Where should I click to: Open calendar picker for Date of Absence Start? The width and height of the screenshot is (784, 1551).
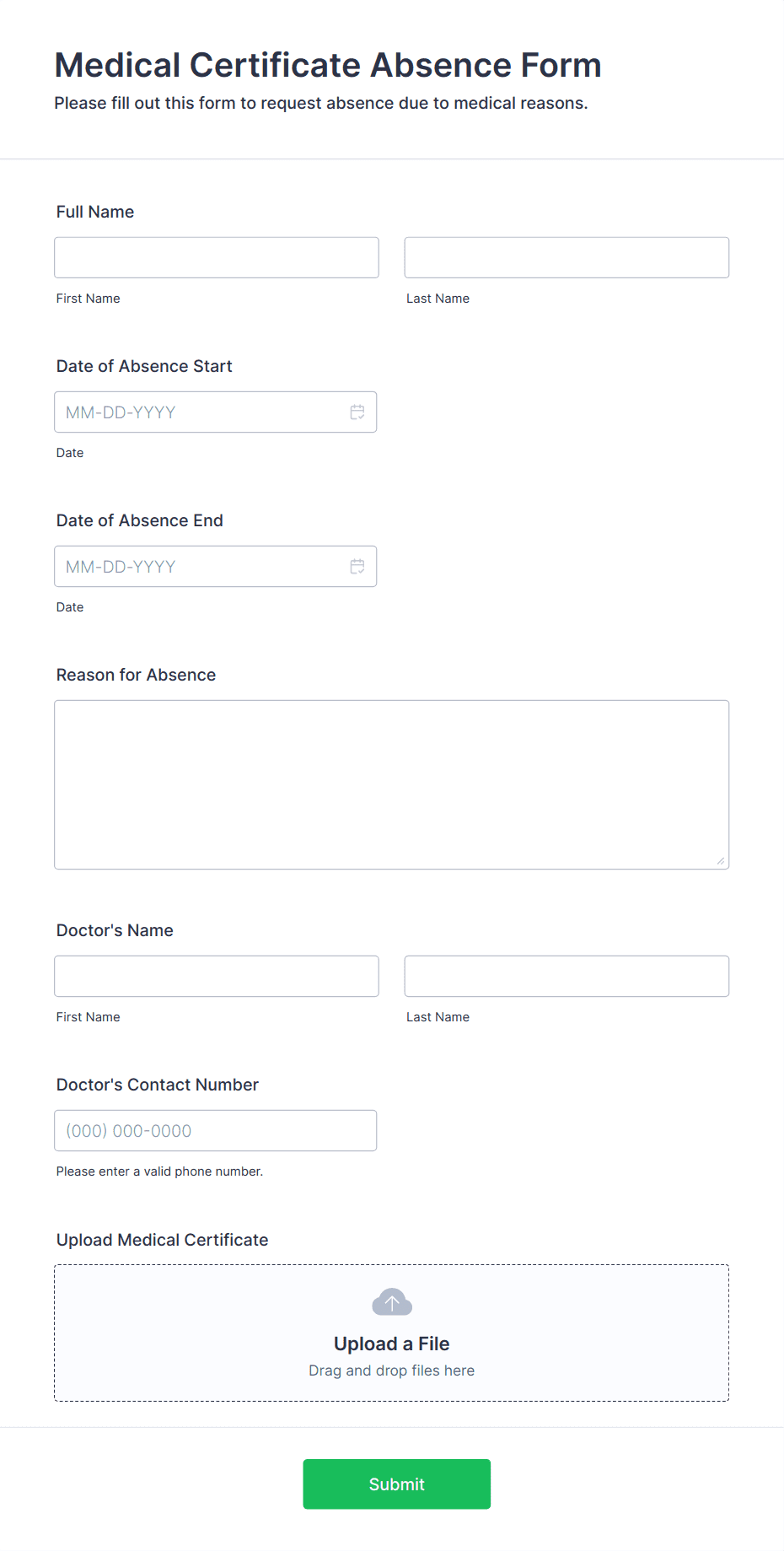(357, 412)
